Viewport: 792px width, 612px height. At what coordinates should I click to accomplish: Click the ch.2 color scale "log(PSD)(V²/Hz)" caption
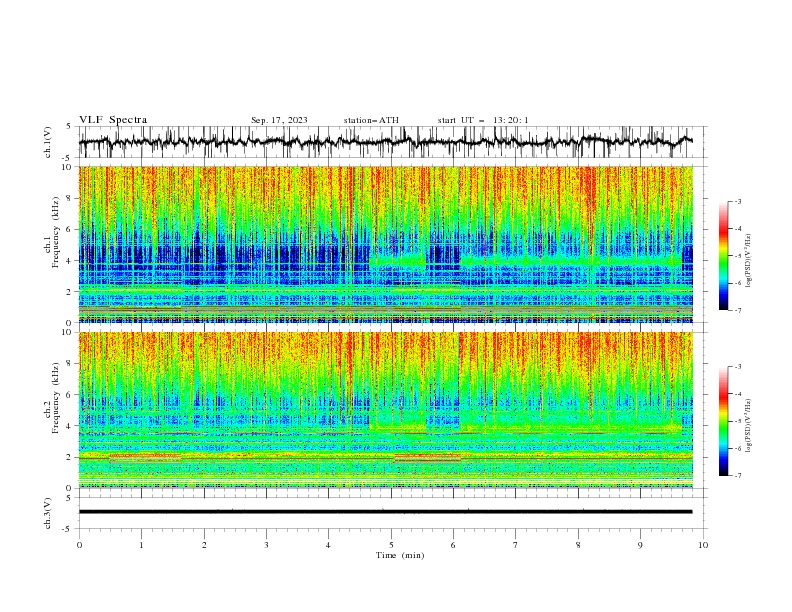coord(748,425)
